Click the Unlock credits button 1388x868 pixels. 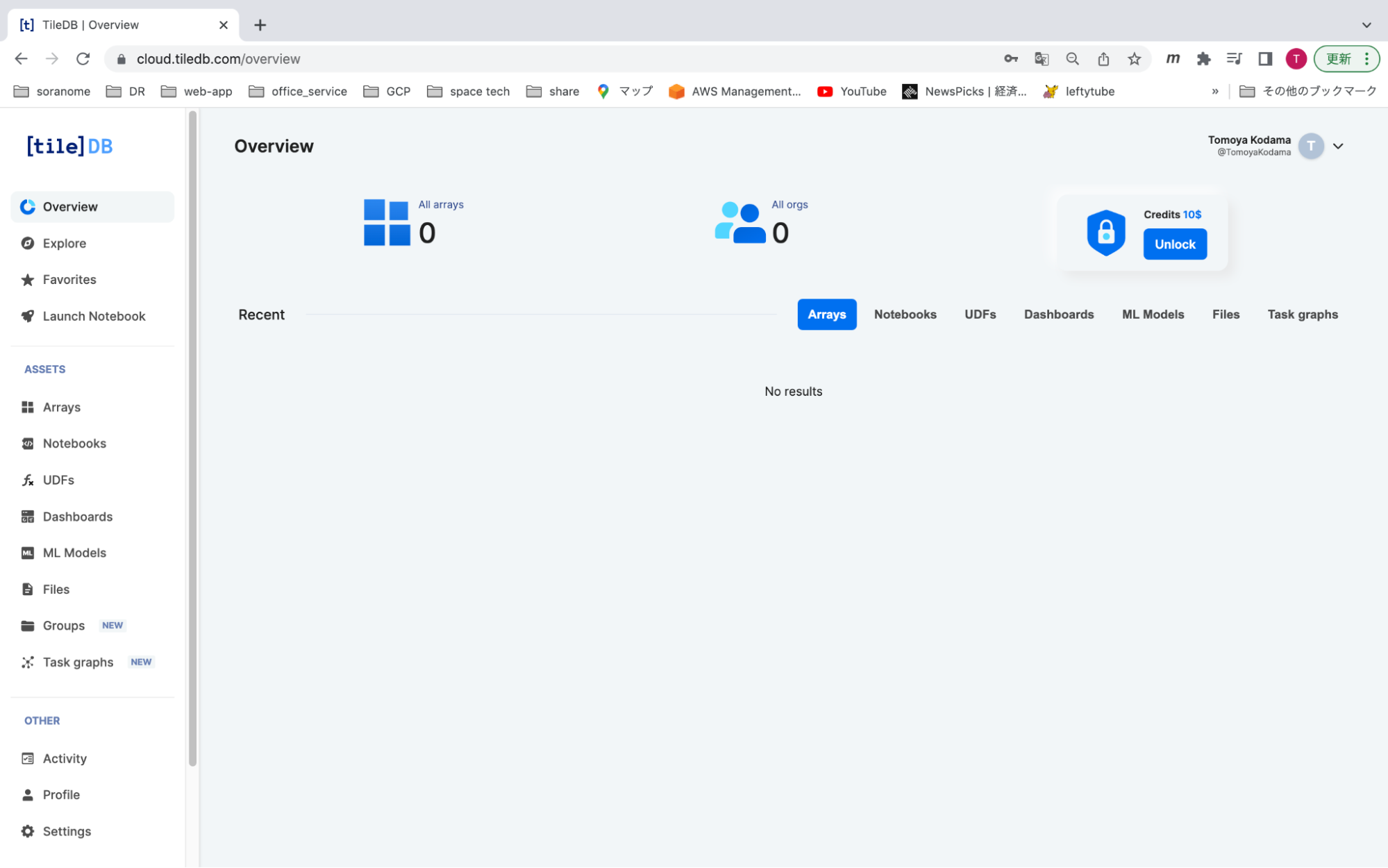click(1175, 244)
